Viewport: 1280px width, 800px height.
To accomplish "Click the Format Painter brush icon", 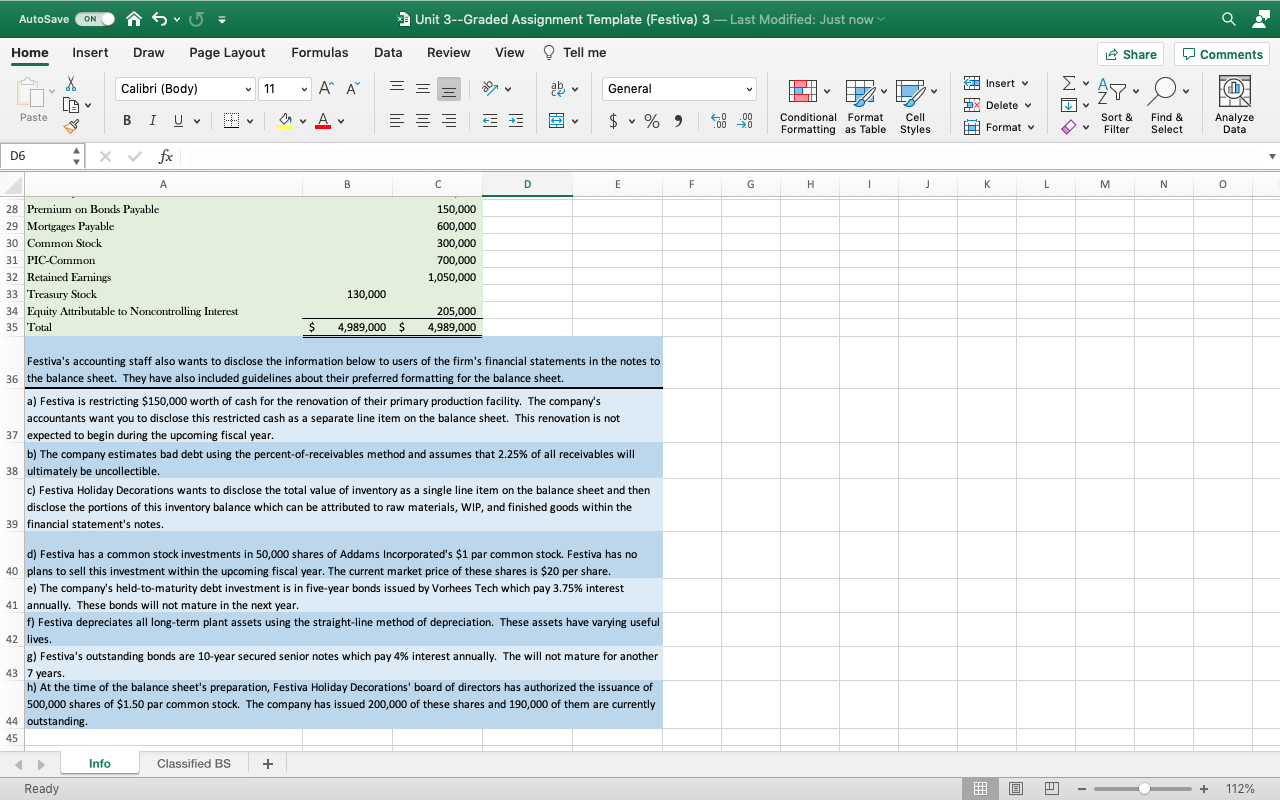I will [70, 127].
